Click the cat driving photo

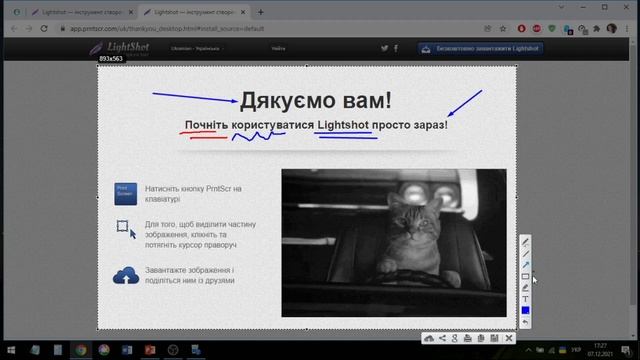[394, 243]
